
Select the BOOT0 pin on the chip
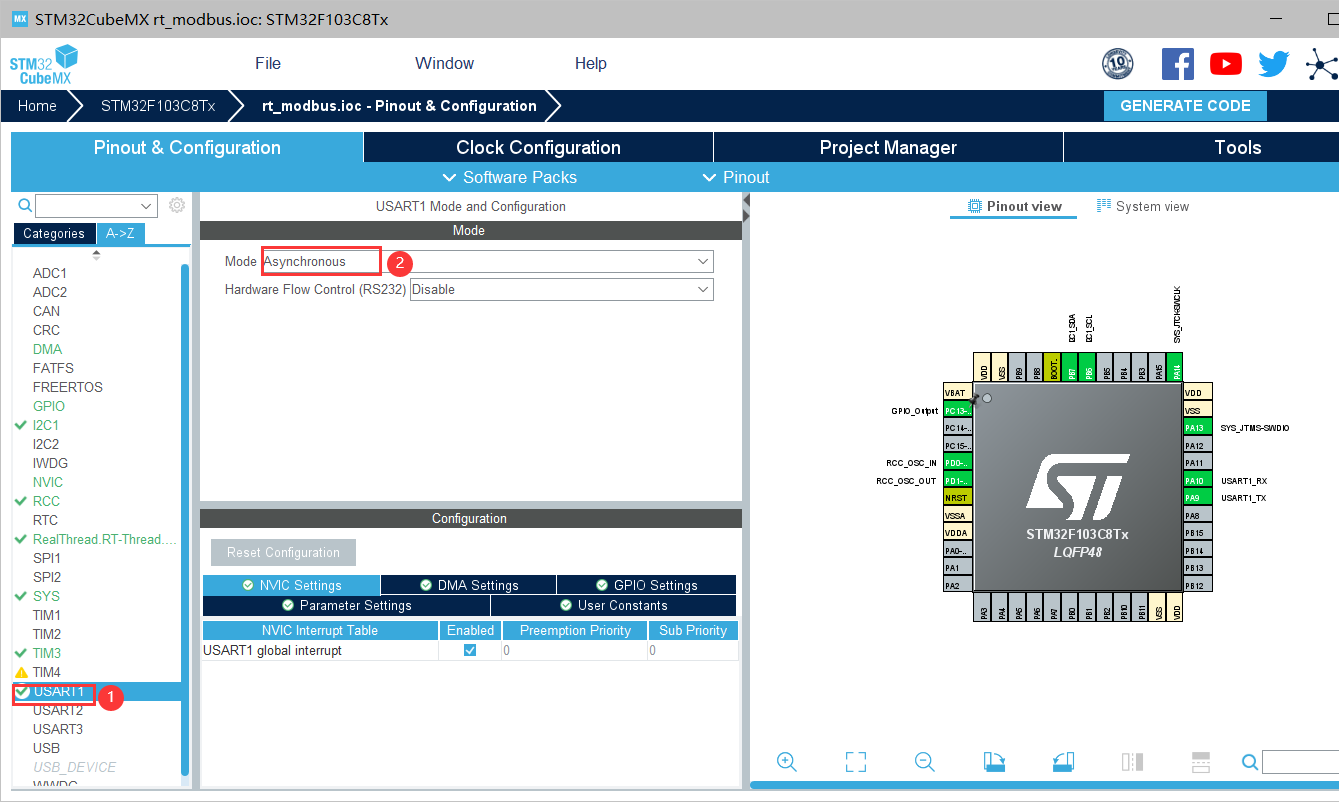click(1053, 367)
